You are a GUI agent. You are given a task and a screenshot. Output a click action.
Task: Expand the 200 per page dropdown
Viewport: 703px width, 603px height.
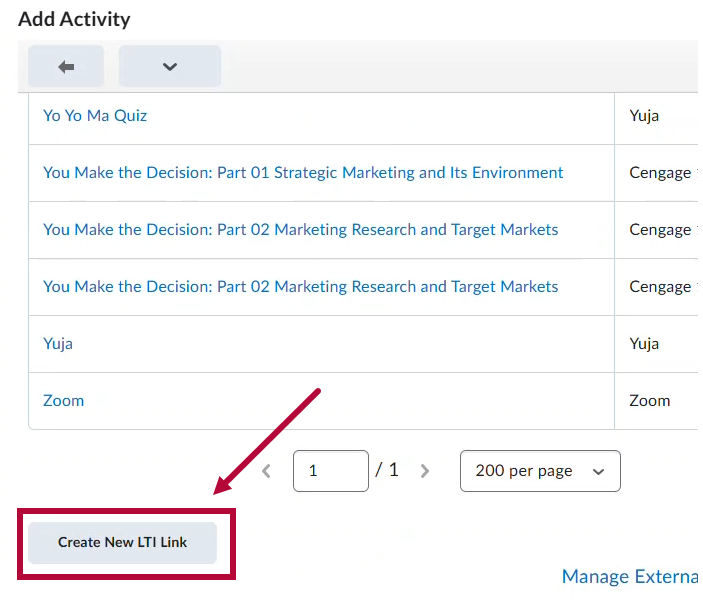tap(540, 471)
